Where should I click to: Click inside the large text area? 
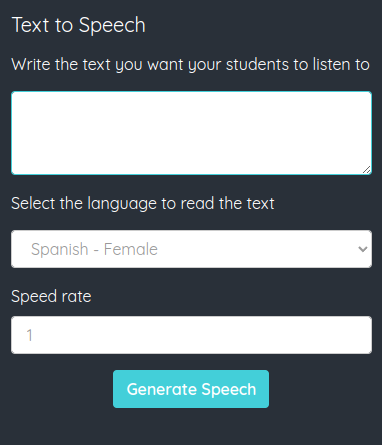point(191,133)
